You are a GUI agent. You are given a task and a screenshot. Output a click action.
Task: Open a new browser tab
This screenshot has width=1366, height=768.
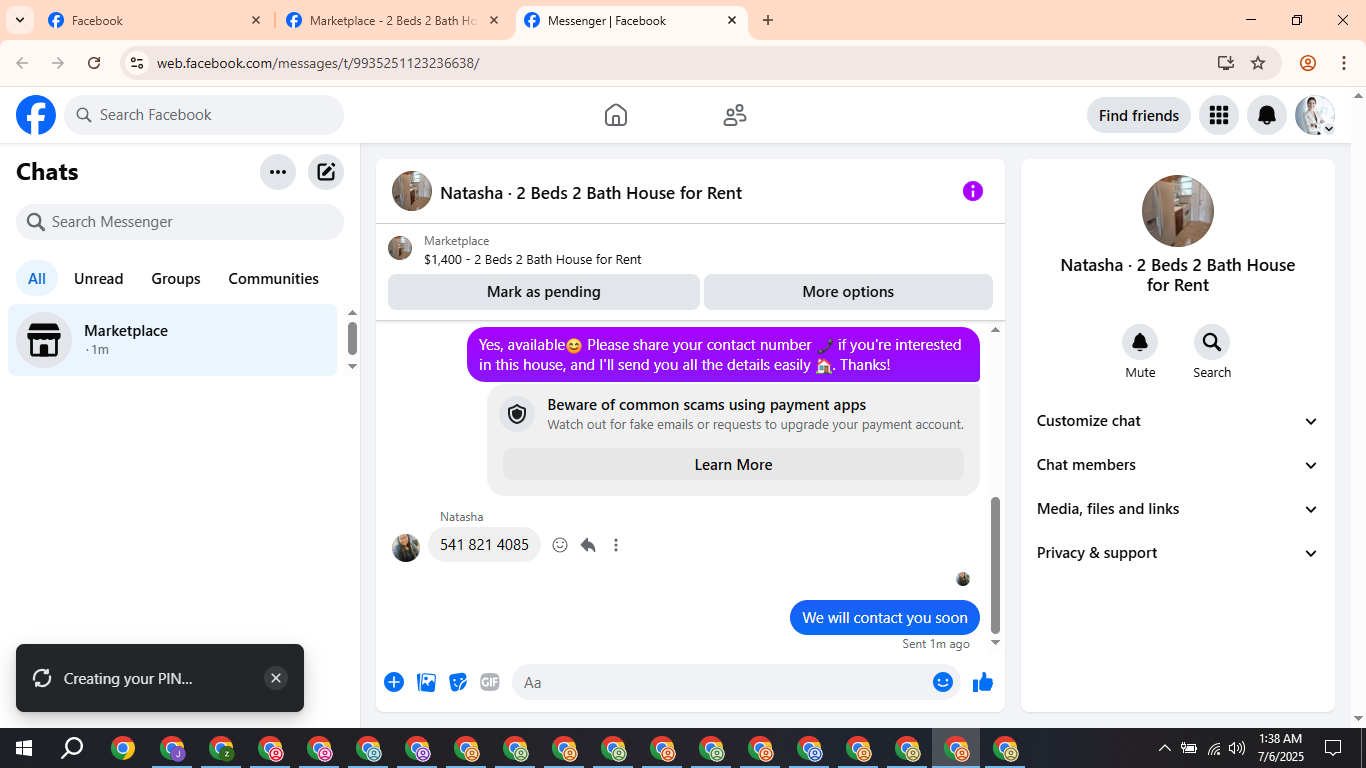click(768, 20)
